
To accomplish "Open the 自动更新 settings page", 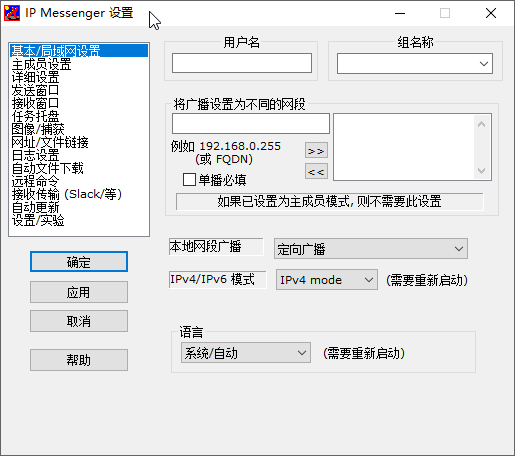I will point(35,207).
